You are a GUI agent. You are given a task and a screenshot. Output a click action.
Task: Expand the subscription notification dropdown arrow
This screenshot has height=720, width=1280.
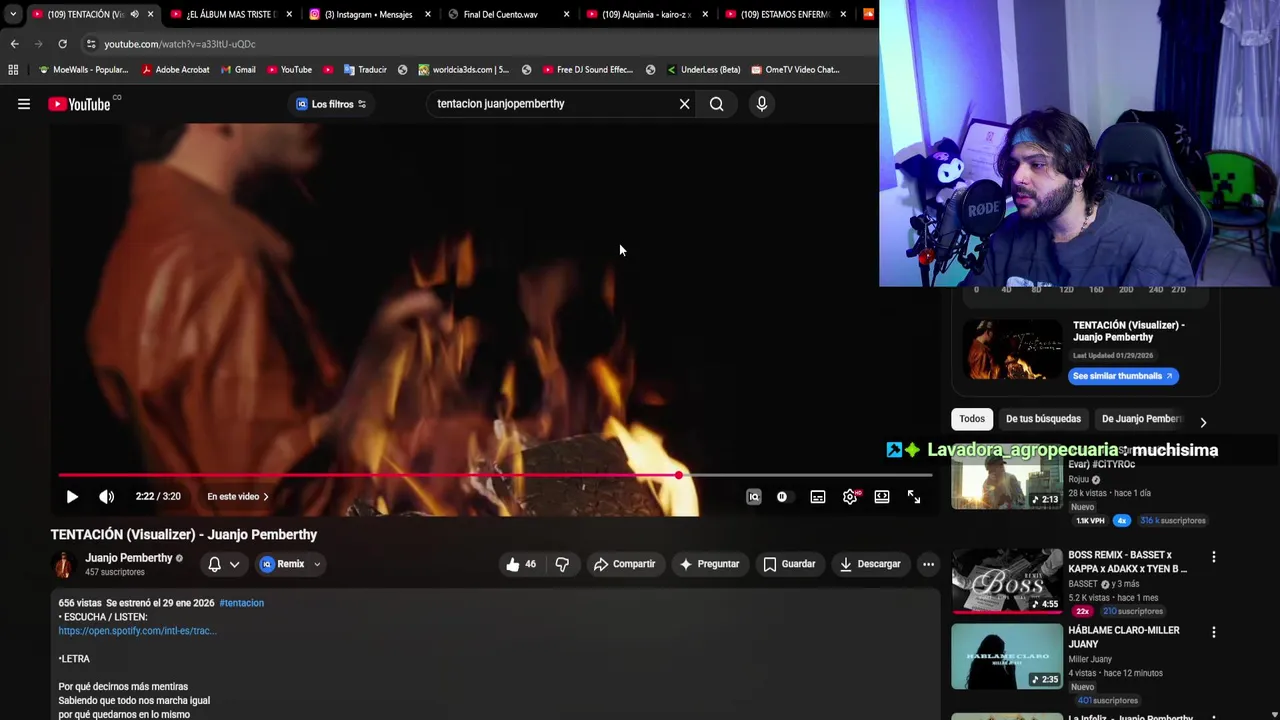pos(235,564)
